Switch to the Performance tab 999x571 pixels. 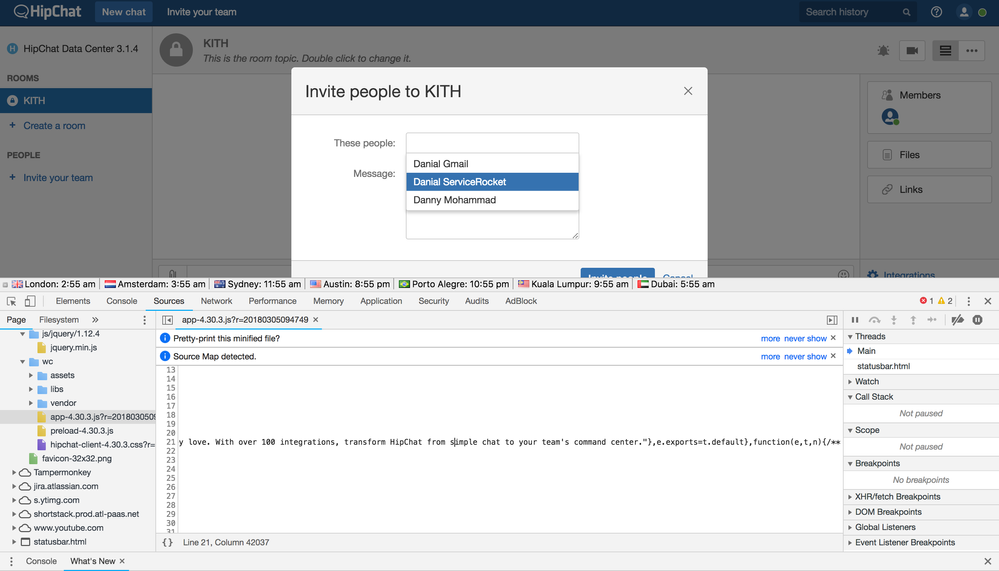click(273, 301)
